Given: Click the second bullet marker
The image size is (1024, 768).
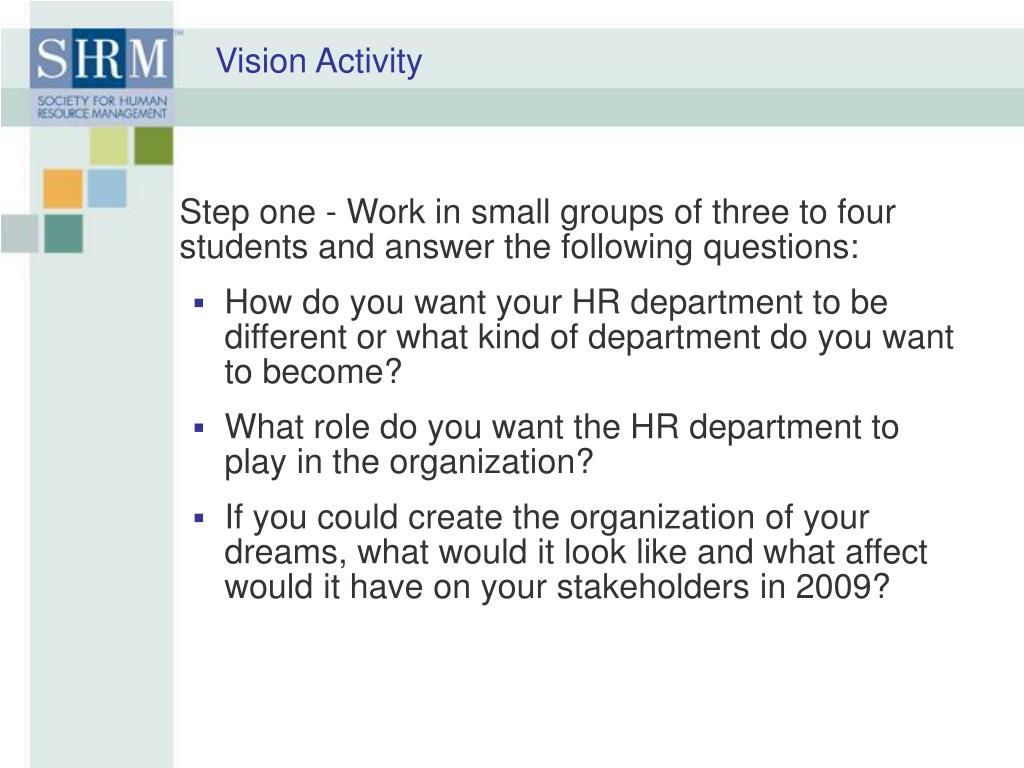Looking at the screenshot, I should click(x=199, y=428).
